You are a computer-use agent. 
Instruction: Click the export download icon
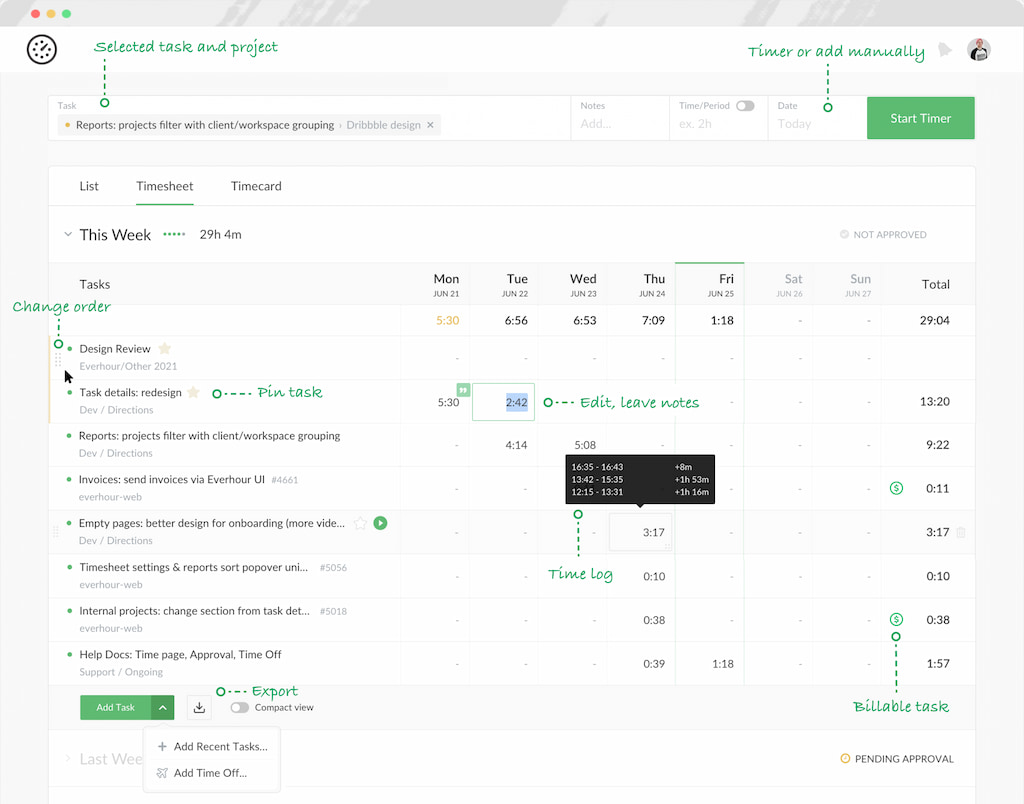[199, 707]
